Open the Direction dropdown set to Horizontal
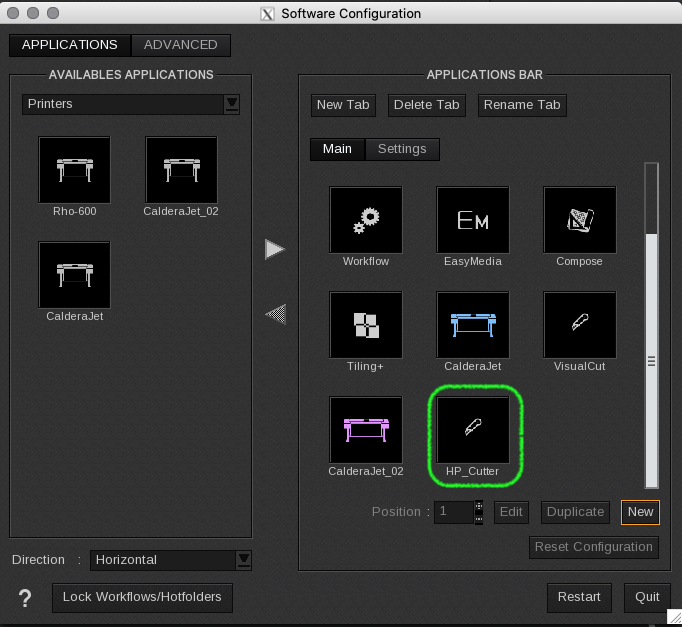Viewport: 682px width, 627px height. pos(170,560)
